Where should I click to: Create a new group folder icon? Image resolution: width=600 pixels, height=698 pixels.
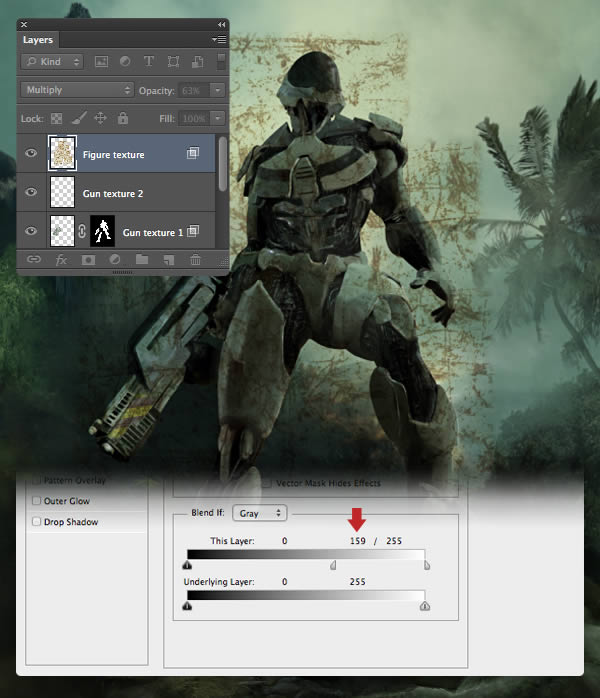[142, 259]
